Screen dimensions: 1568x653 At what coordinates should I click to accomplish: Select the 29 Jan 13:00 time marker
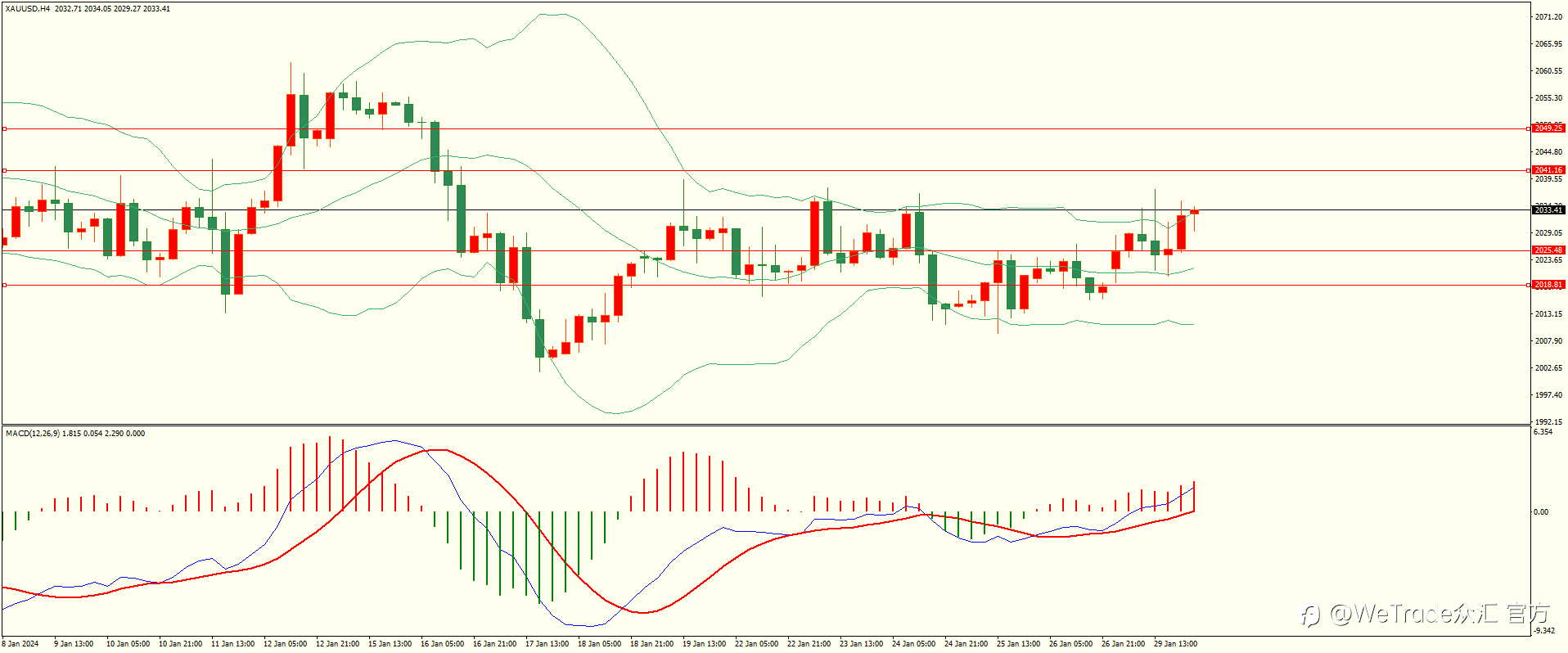[x=1175, y=644]
